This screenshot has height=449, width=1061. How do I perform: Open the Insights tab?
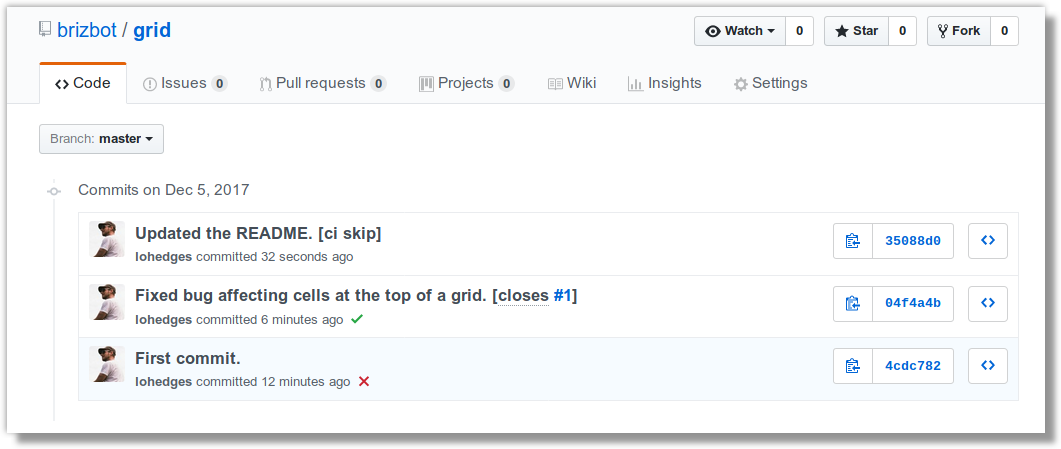point(664,84)
